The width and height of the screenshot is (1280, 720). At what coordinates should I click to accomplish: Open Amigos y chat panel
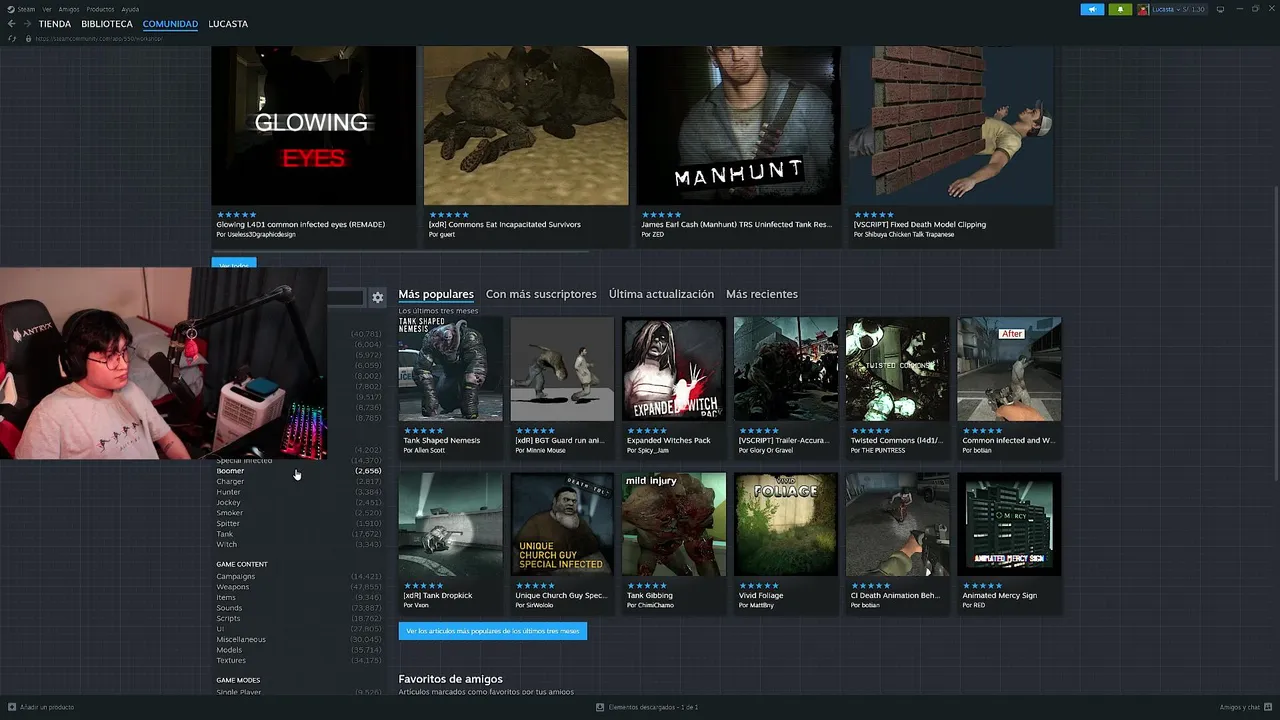[1245, 707]
